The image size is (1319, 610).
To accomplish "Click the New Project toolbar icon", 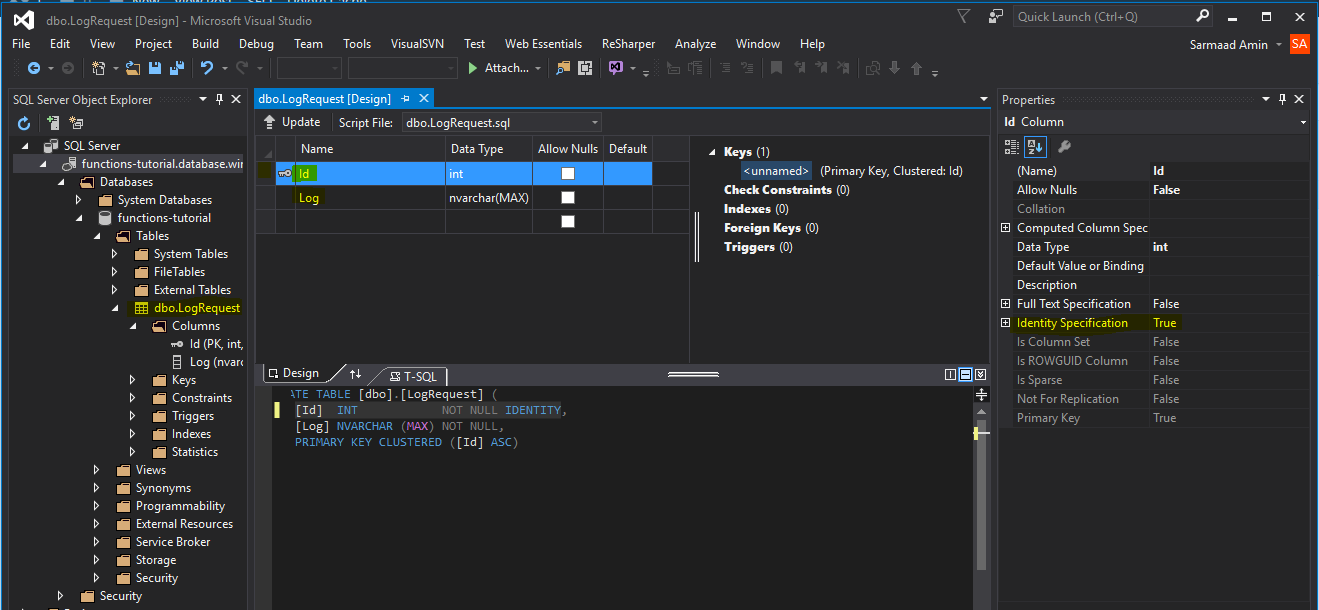I will pyautogui.click(x=99, y=68).
